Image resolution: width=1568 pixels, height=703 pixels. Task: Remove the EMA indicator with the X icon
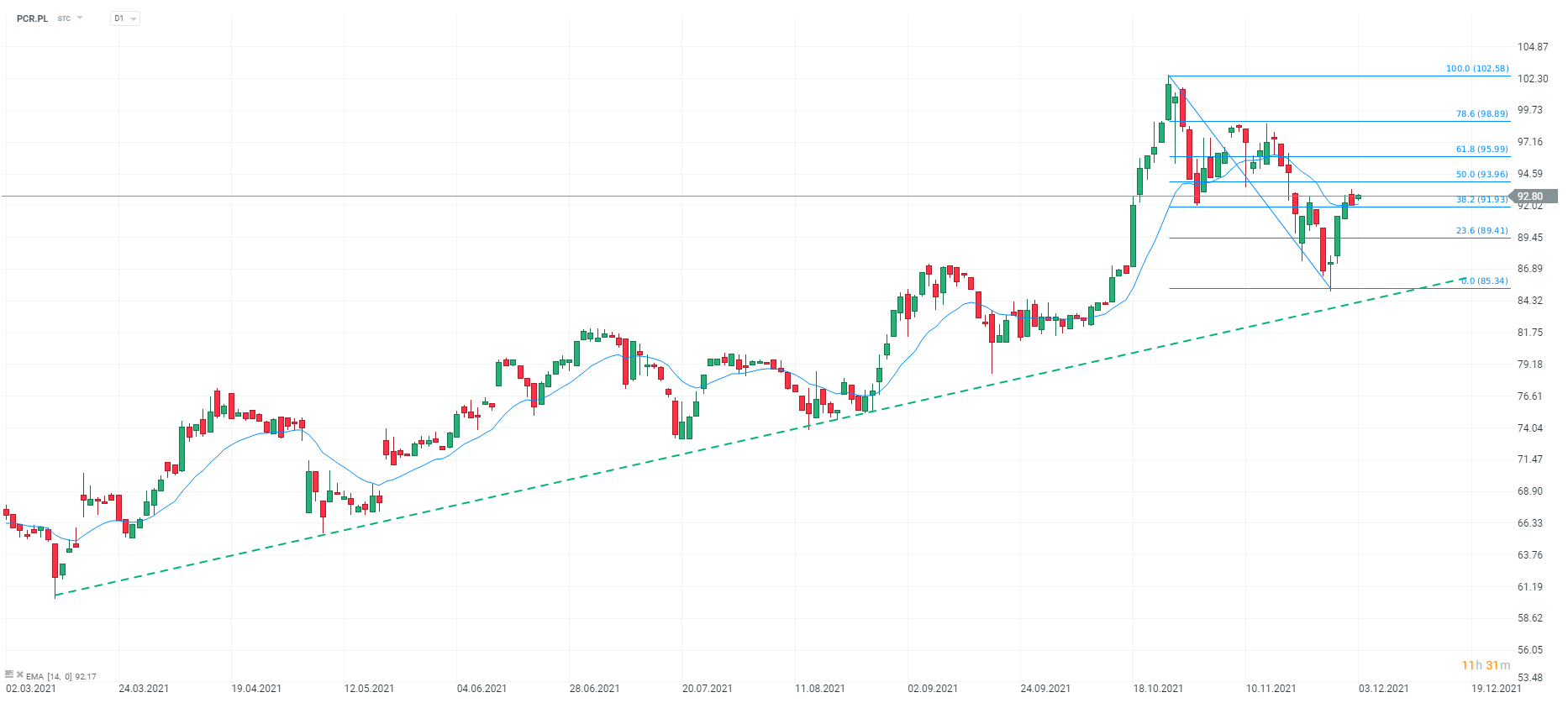(x=20, y=674)
